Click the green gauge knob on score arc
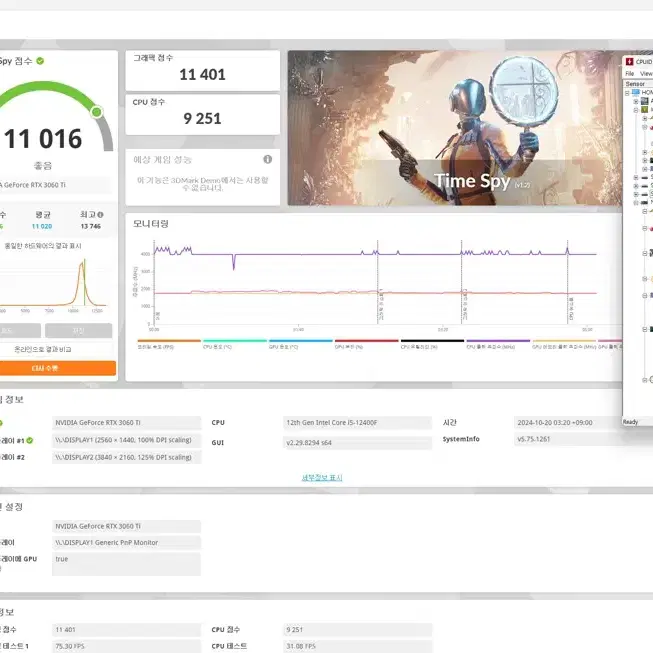 [x=97, y=112]
